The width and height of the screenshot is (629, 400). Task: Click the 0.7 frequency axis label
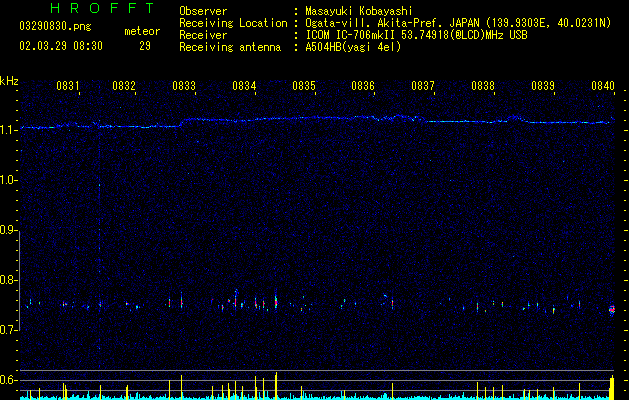point(9,330)
